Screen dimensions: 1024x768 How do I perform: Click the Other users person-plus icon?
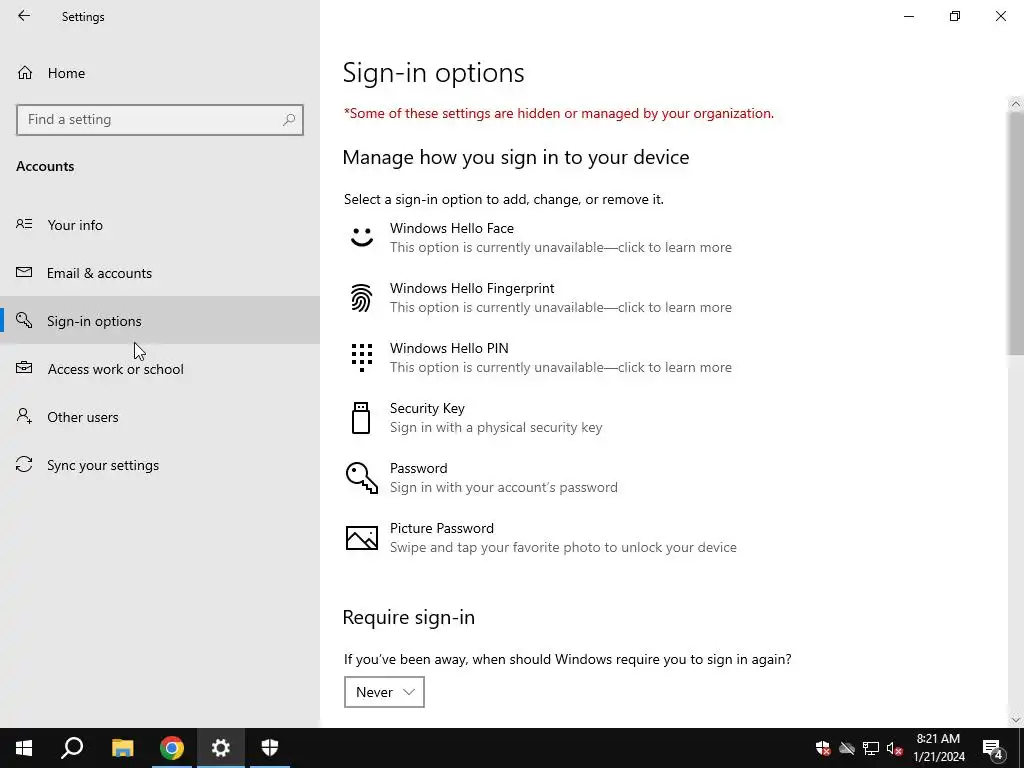coord(24,416)
